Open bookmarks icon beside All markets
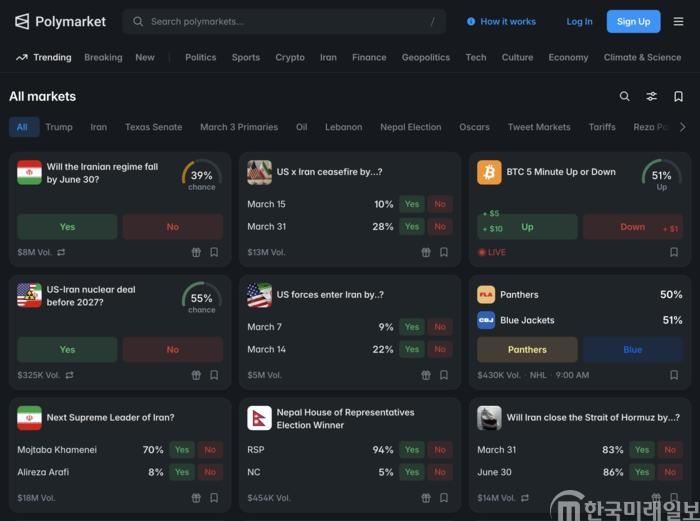 (678, 96)
